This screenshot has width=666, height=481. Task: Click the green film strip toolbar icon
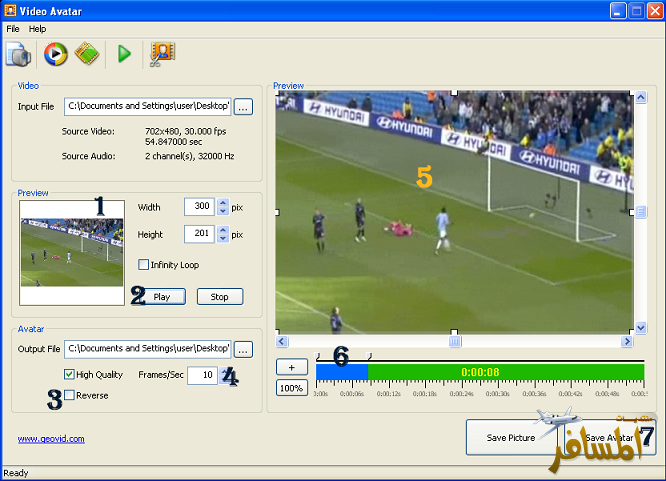tap(87, 54)
